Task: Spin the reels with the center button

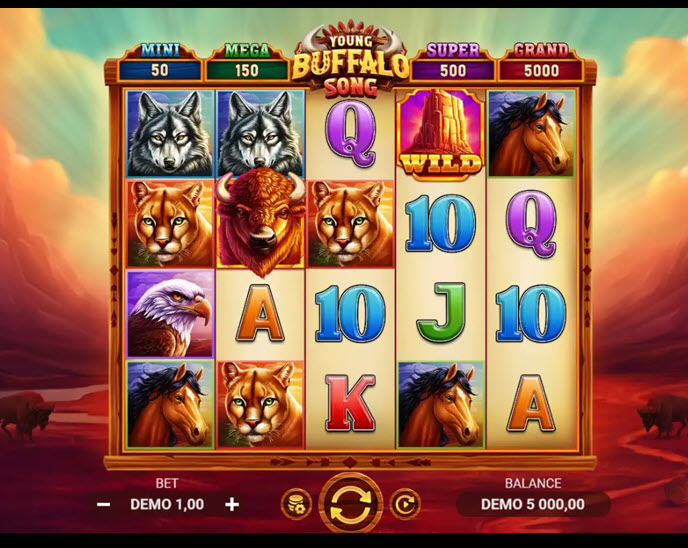Action: pyautogui.click(x=351, y=503)
